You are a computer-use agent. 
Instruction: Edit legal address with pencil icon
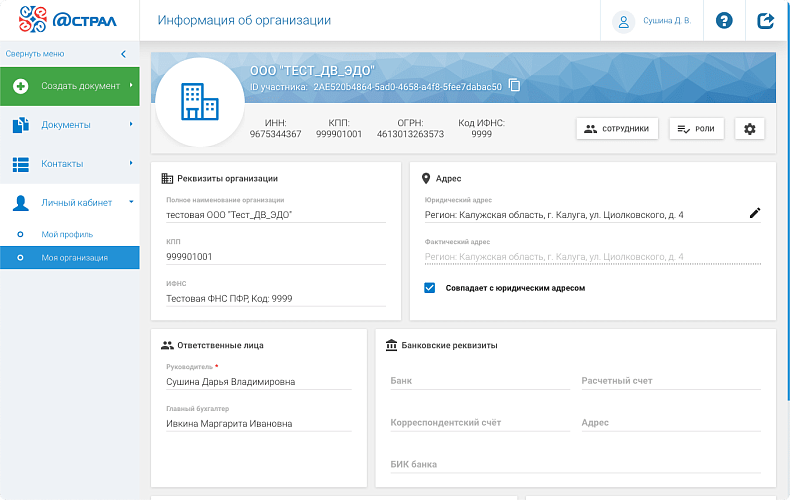[x=755, y=213]
